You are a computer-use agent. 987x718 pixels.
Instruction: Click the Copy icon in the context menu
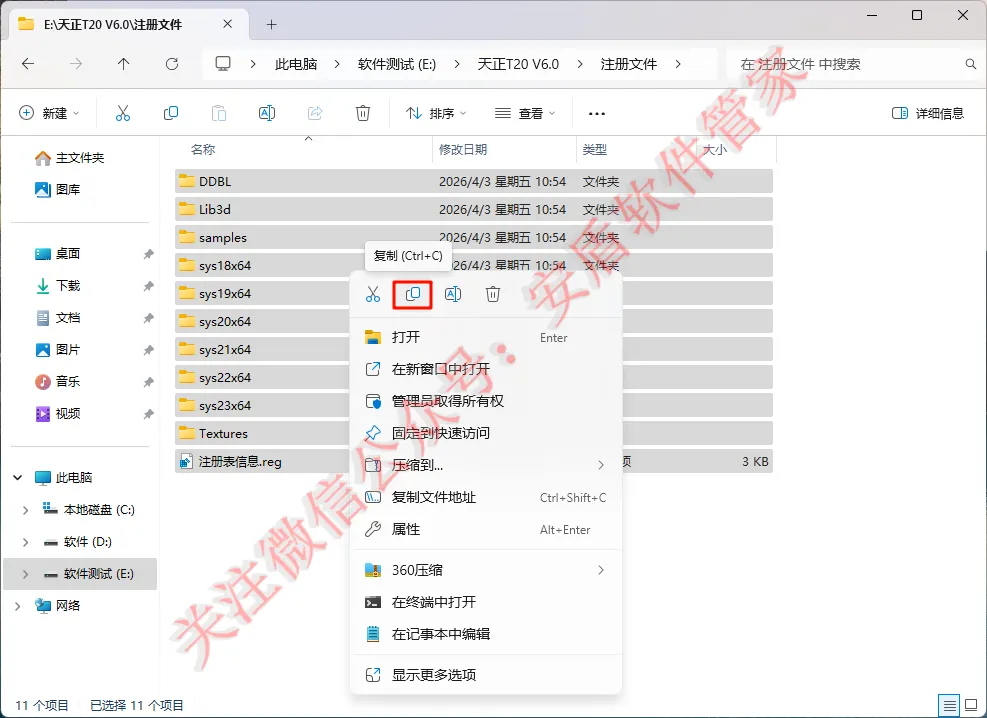click(x=413, y=294)
